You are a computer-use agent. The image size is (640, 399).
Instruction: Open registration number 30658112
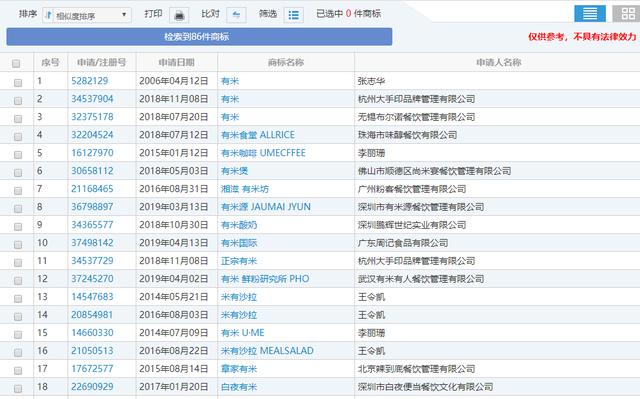pyautogui.click(x=92, y=171)
